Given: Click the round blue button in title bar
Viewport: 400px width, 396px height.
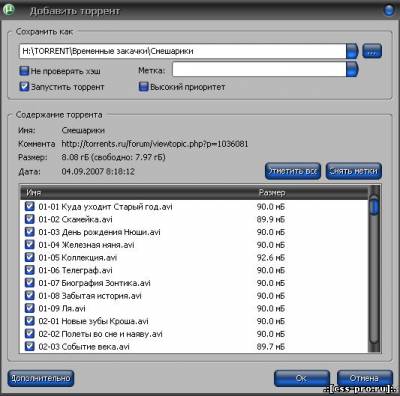Looking at the screenshot, I should [389, 10].
